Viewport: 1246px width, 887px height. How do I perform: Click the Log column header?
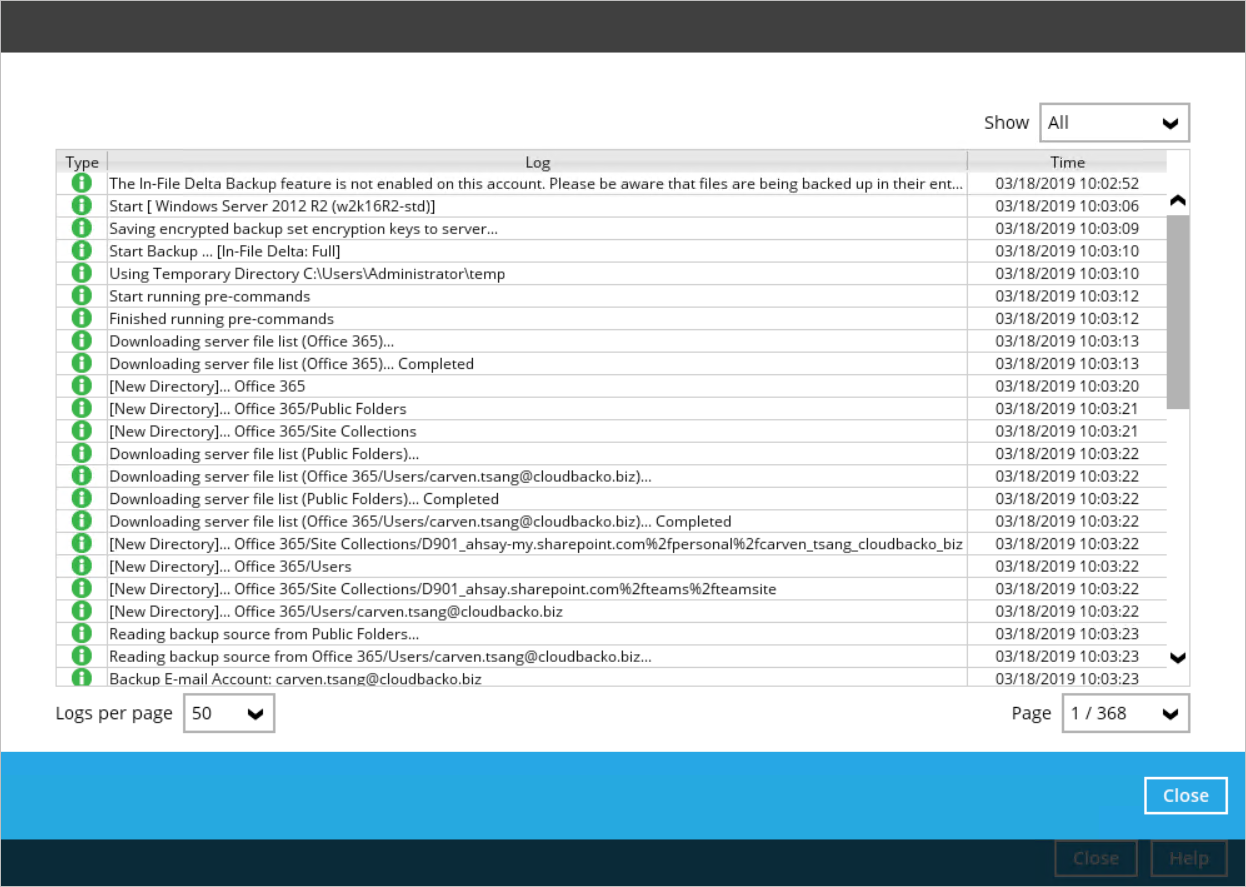pos(537,162)
